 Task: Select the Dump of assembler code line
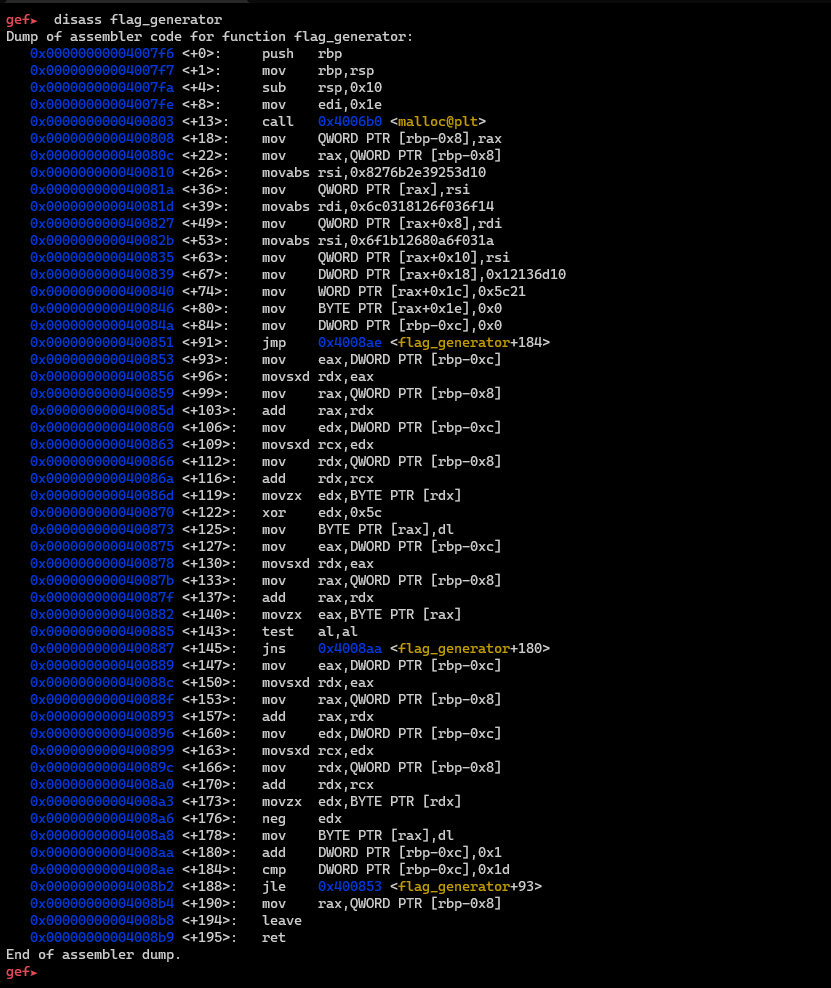[209, 37]
